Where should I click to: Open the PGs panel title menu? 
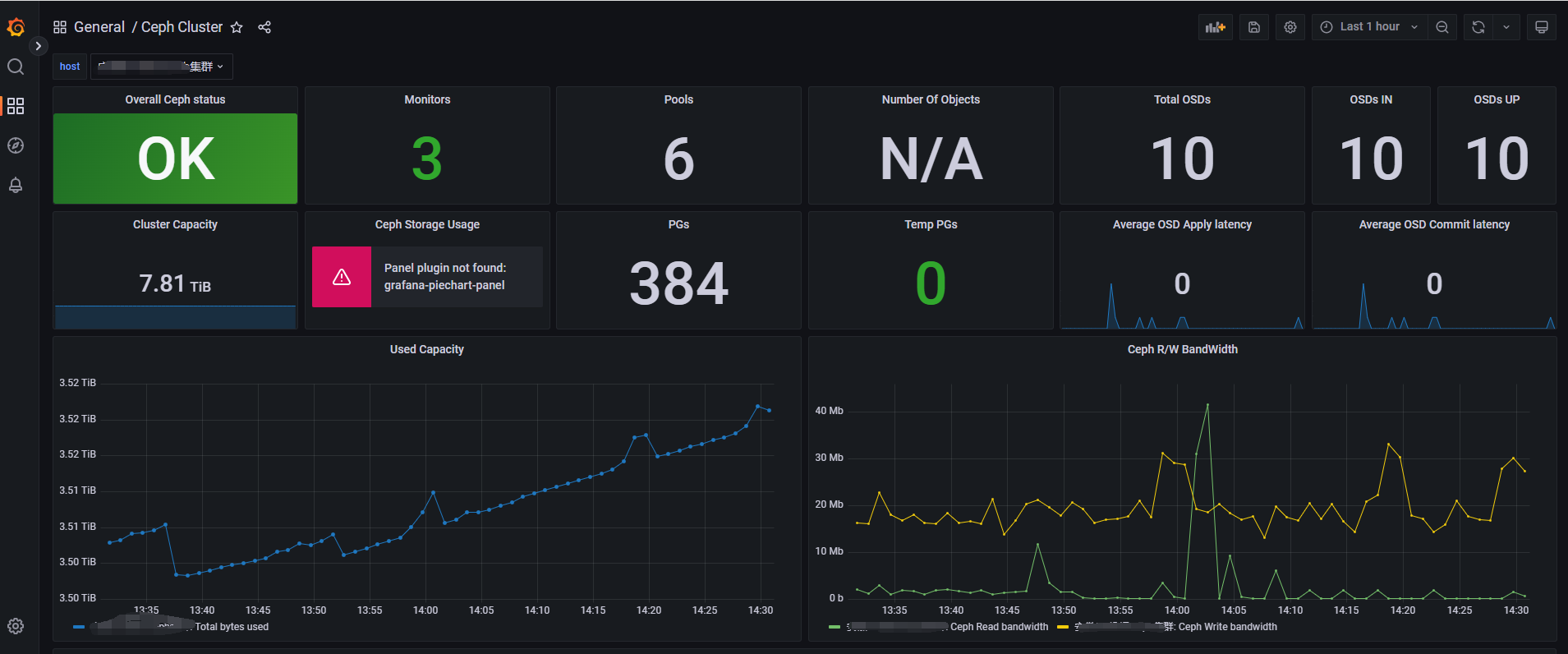coord(678,224)
